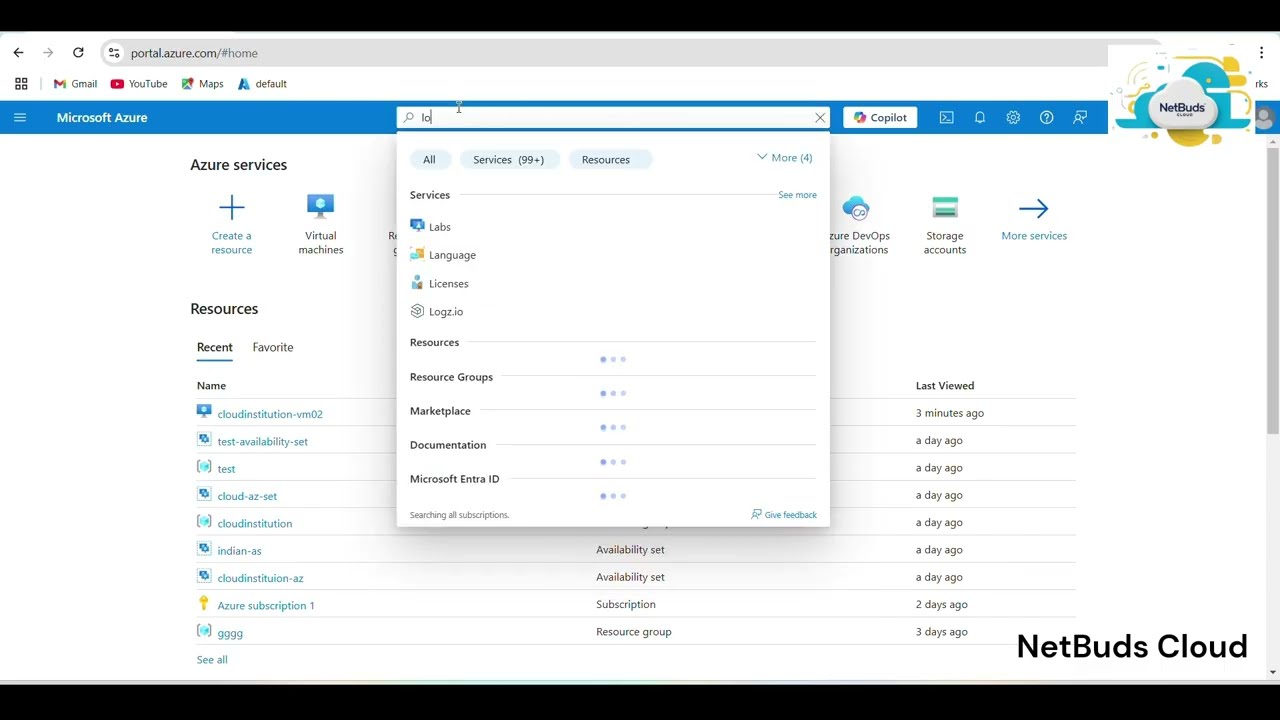The image size is (1280, 720).
Task: Filter search results by Resources
Action: [x=606, y=160]
